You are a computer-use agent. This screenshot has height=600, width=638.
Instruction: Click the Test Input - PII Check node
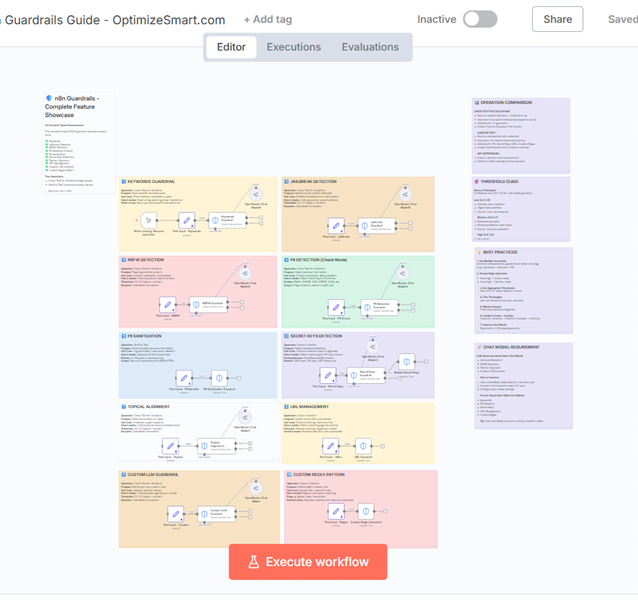[x=337, y=304]
